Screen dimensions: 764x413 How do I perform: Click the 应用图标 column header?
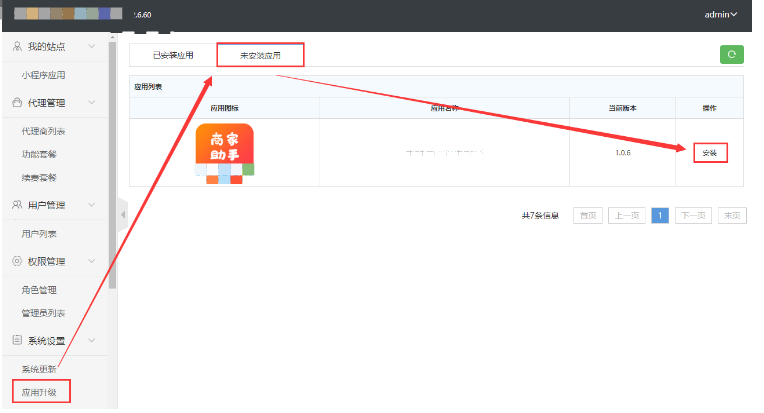(225, 108)
